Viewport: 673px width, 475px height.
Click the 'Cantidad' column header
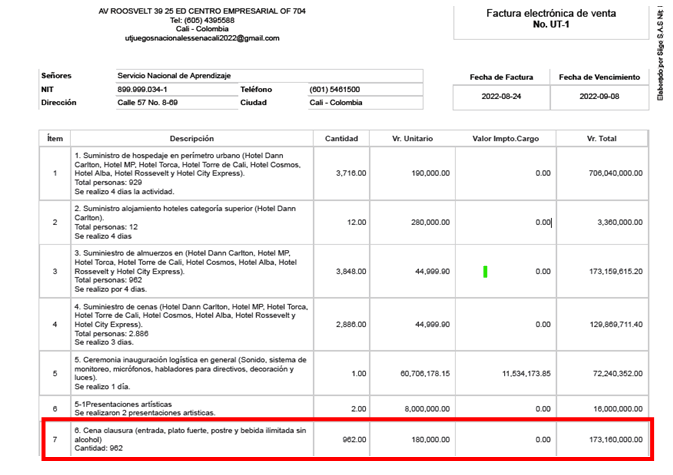click(x=341, y=139)
